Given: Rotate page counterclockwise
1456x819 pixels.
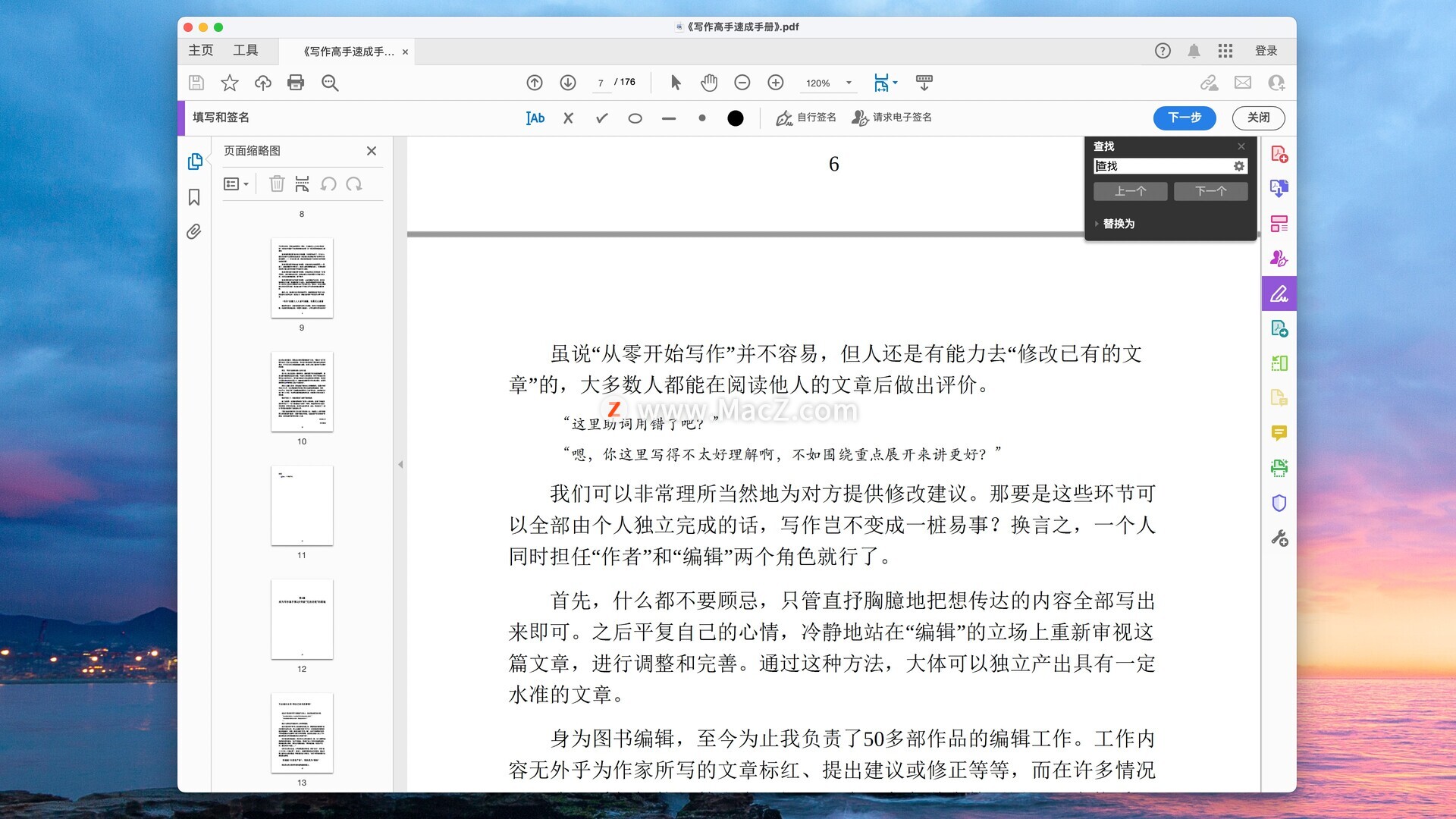Looking at the screenshot, I should click(x=328, y=184).
